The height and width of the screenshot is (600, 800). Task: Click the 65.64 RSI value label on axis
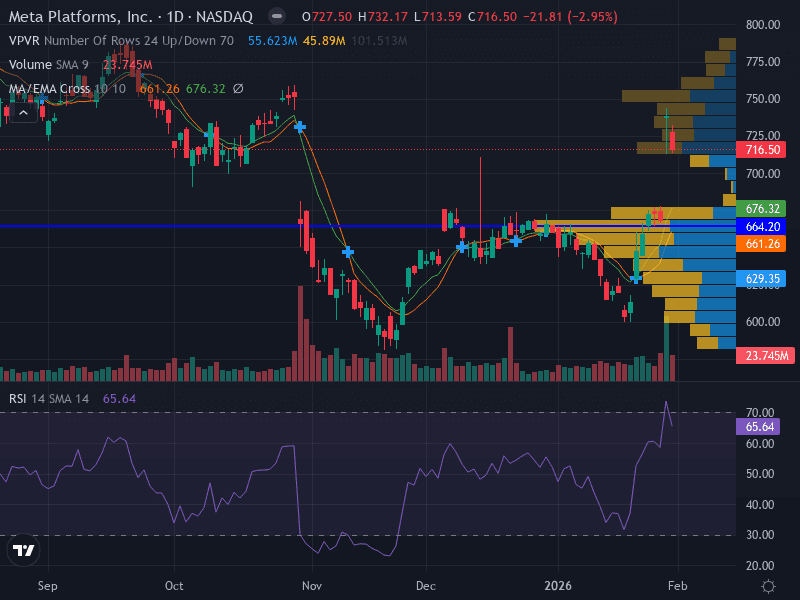tap(759, 427)
